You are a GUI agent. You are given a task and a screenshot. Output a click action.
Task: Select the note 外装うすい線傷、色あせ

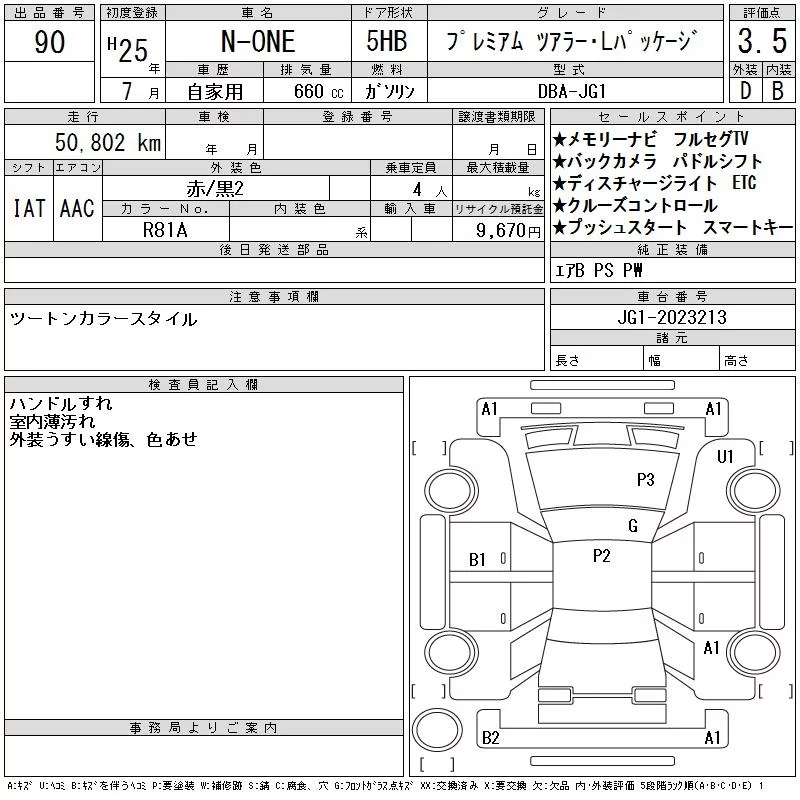coord(103,439)
